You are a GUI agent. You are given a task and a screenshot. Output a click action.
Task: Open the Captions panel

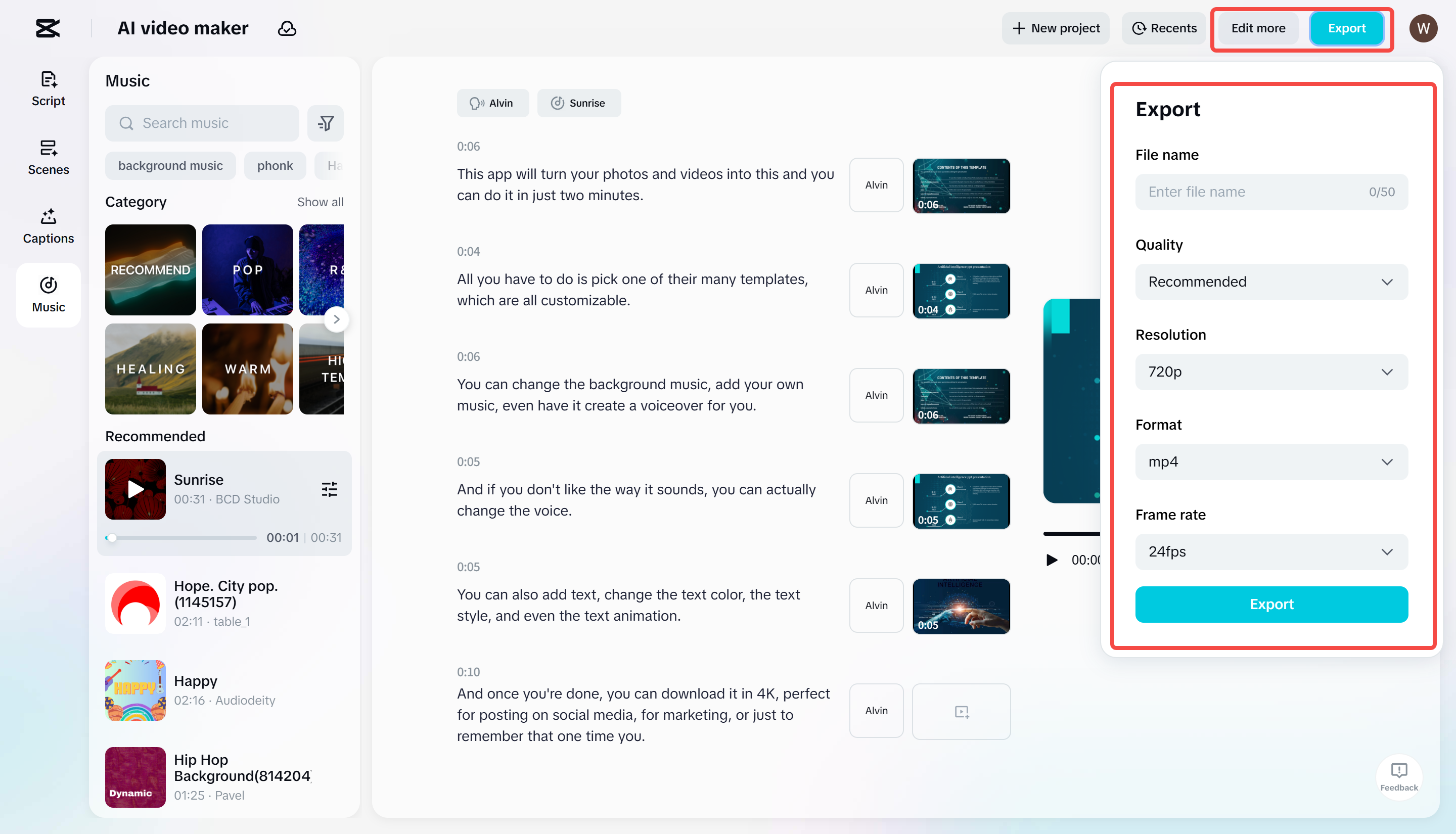[x=48, y=225]
